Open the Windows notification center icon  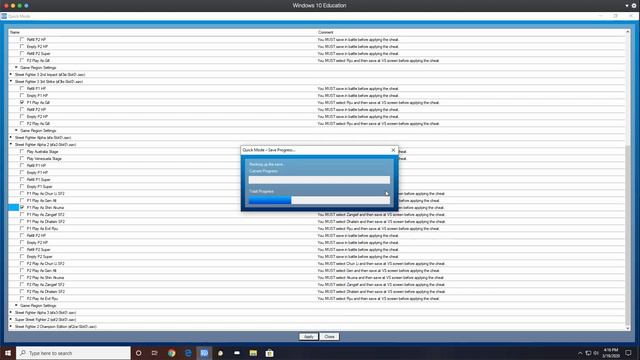[x=629, y=353]
